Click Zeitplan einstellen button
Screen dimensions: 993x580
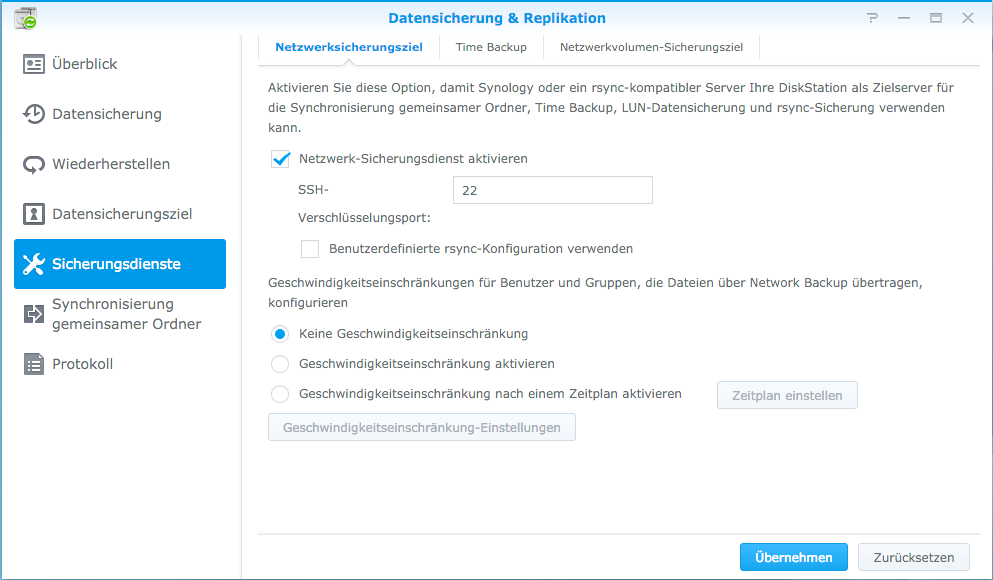point(787,395)
